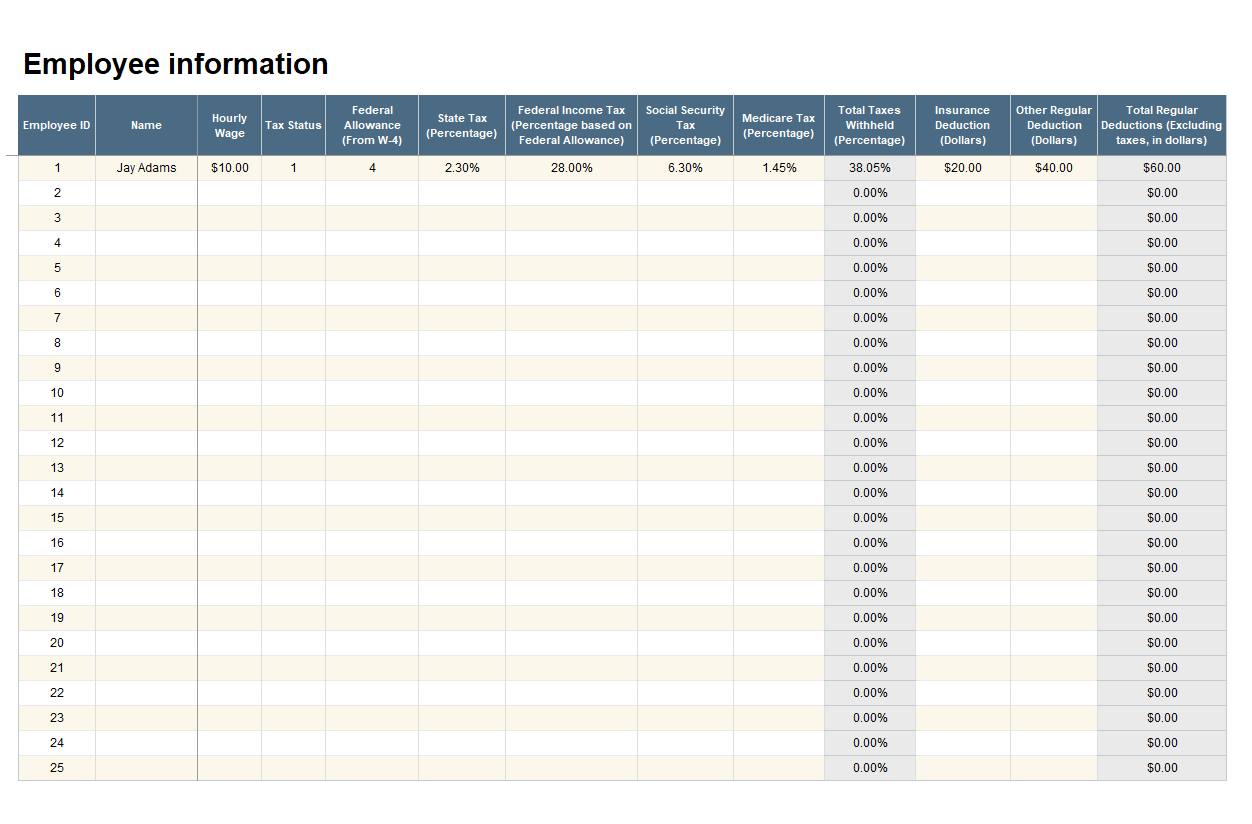Select the empty Name cell for employee 2
This screenshot has height=824, width=1252.
[x=146, y=193]
